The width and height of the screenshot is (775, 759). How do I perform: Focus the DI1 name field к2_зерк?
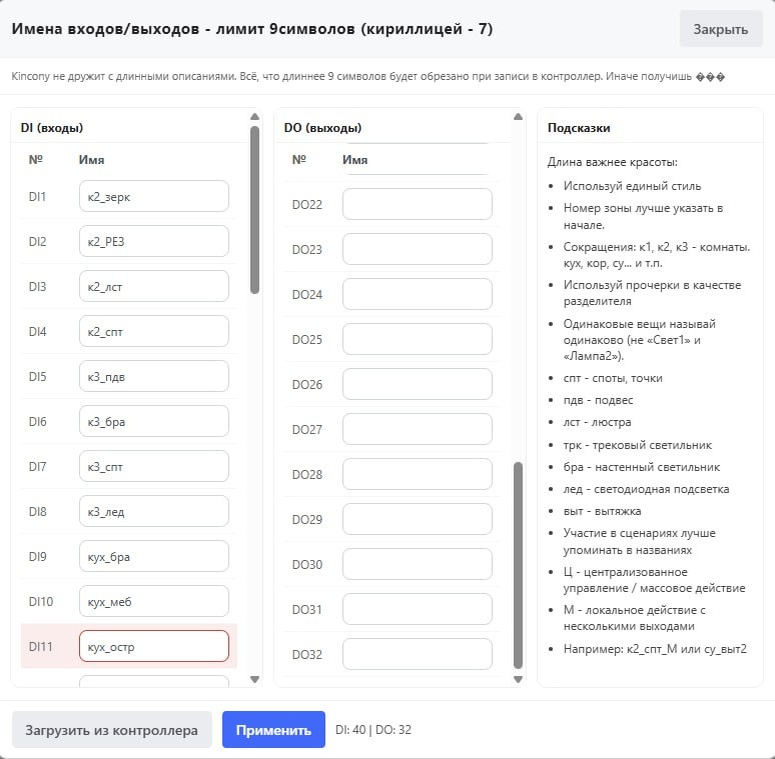coord(154,196)
